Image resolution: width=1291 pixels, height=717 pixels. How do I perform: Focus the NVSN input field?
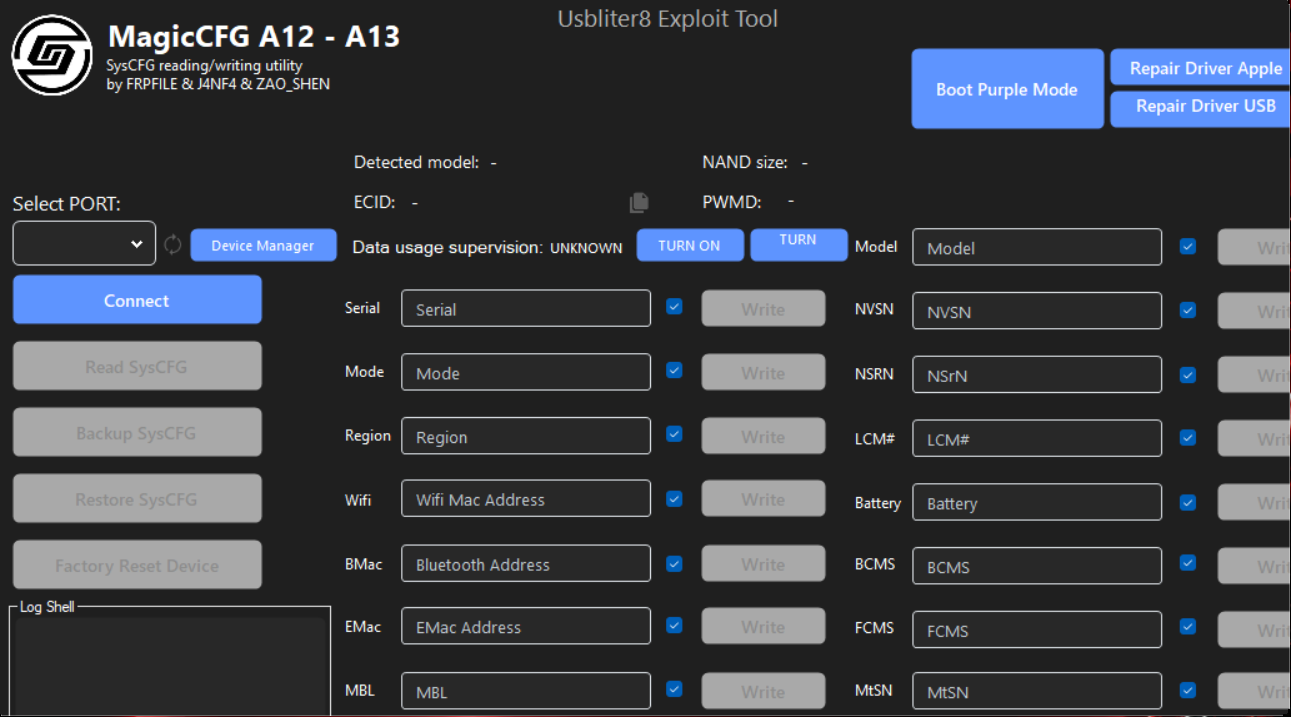pos(1037,311)
